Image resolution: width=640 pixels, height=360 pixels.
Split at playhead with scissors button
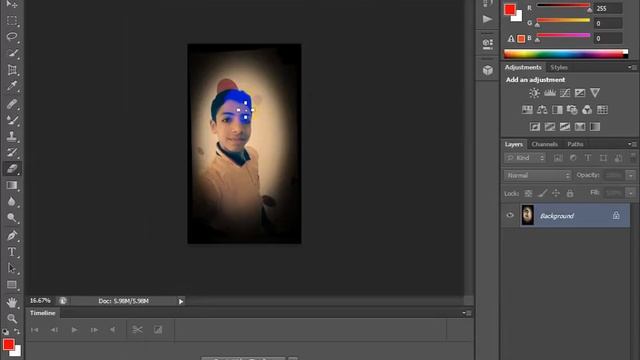[137, 329]
